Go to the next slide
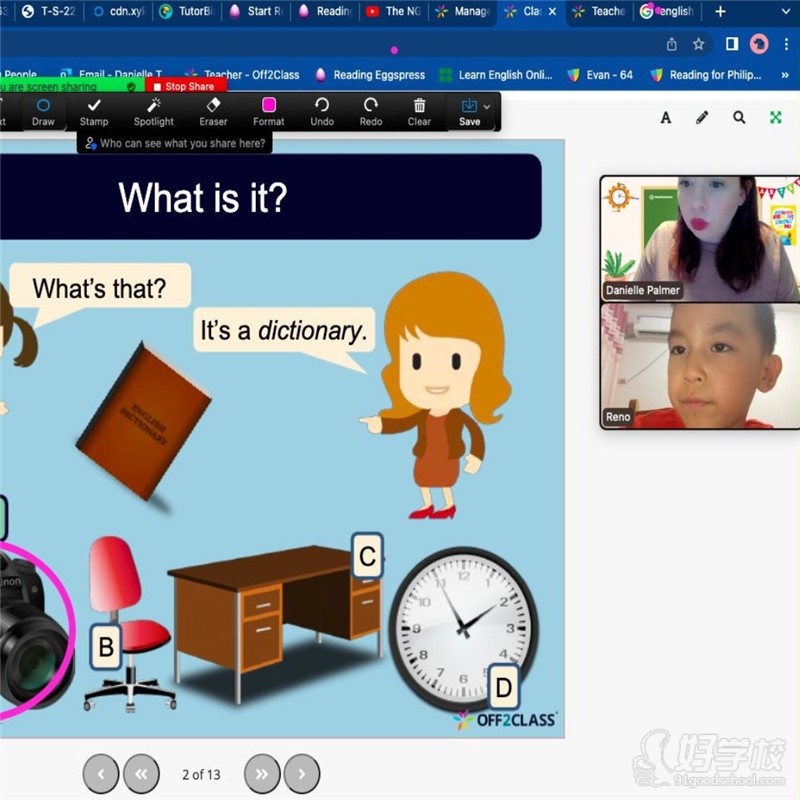 [x=302, y=773]
